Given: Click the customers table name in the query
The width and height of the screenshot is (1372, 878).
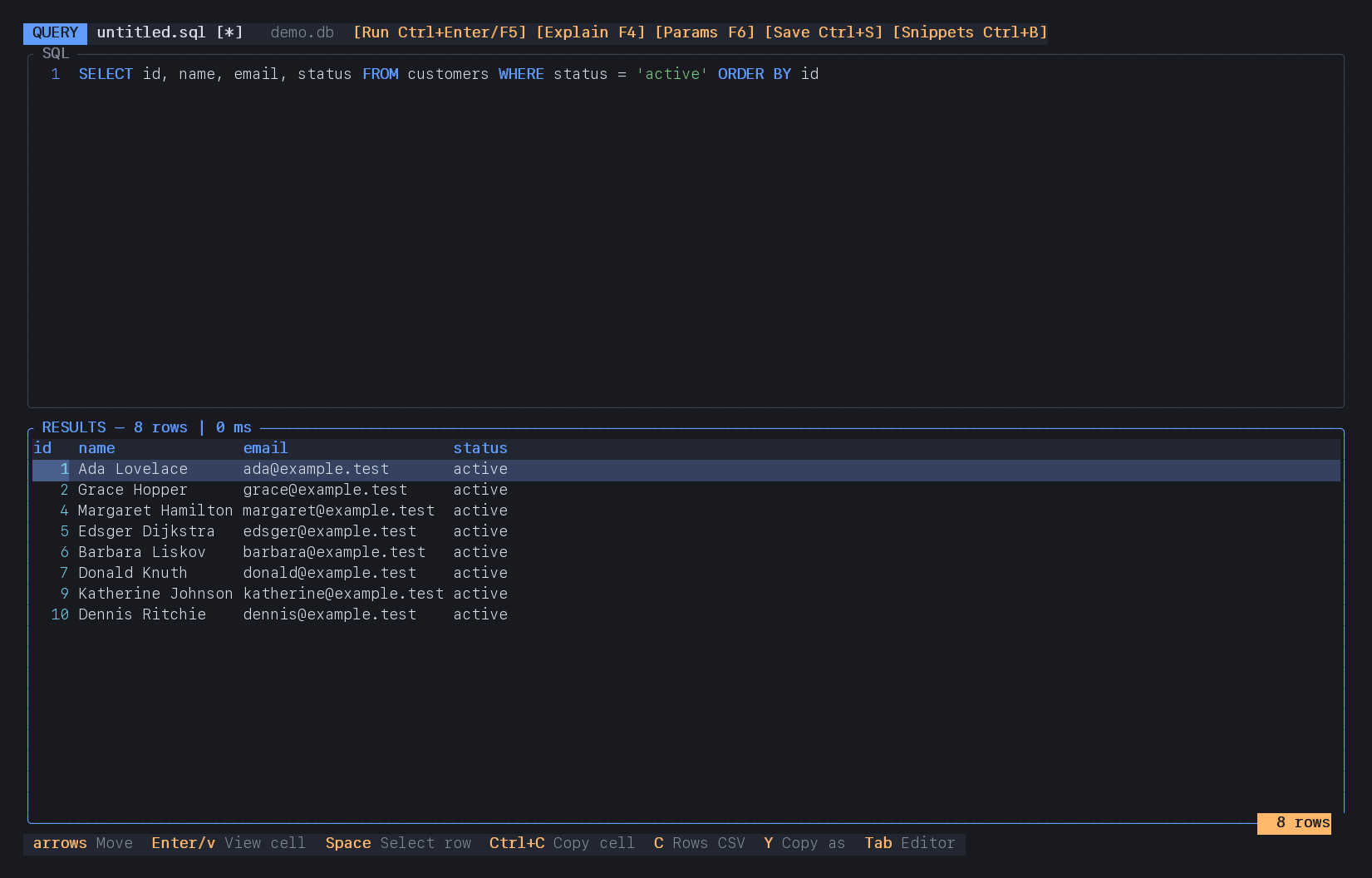Looking at the screenshot, I should pyautogui.click(x=448, y=74).
